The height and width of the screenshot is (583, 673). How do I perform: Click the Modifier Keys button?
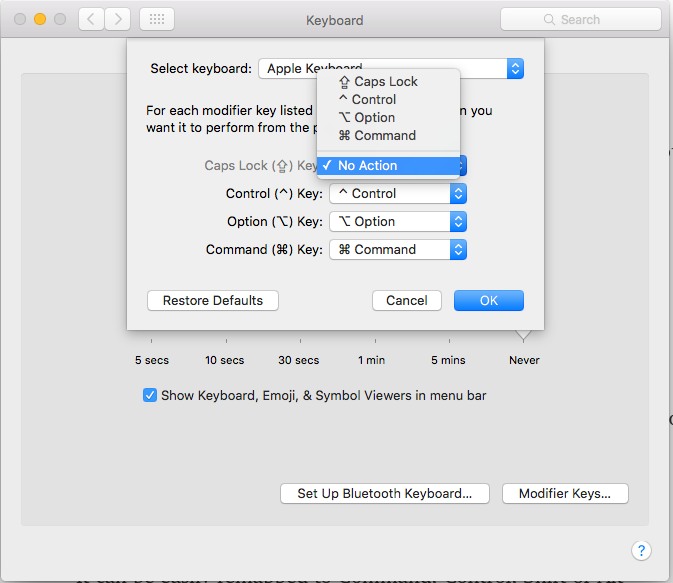click(565, 494)
